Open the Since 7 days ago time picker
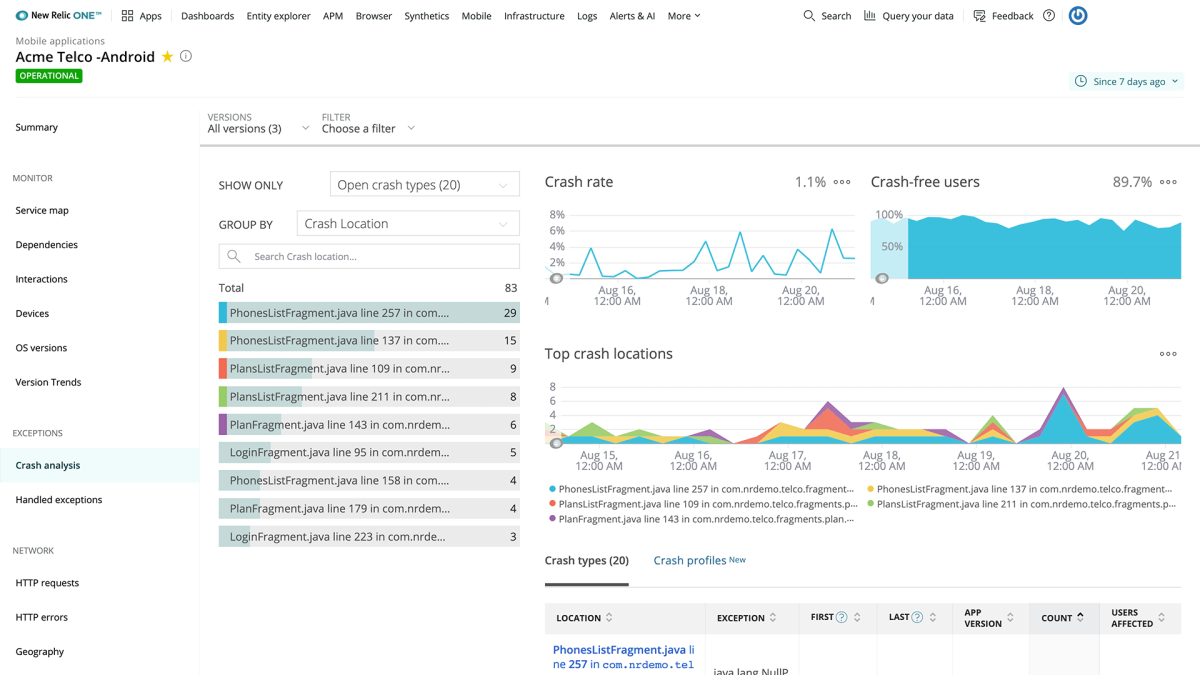This screenshot has width=1200, height=675. (x=1127, y=81)
